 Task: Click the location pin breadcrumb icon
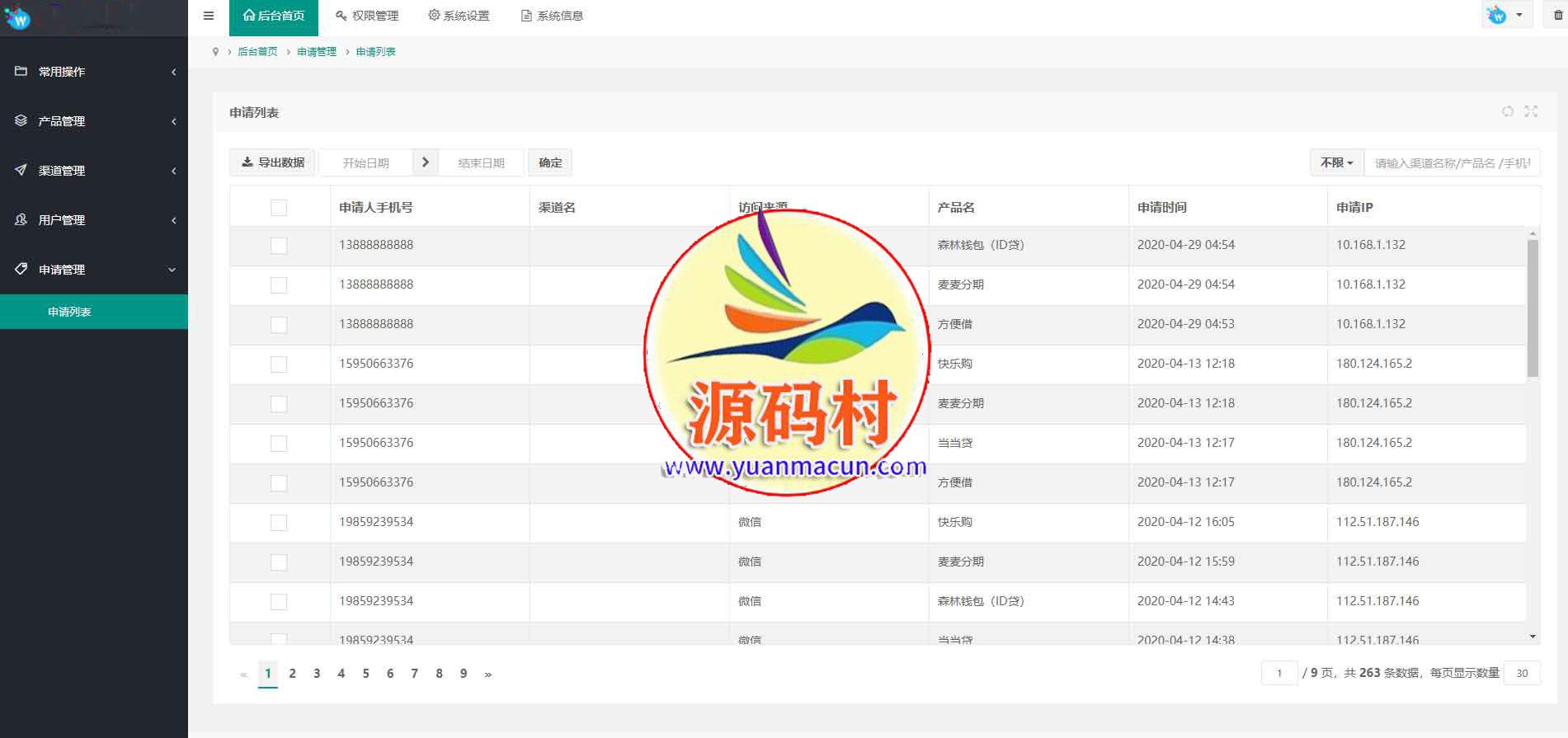pos(216,52)
